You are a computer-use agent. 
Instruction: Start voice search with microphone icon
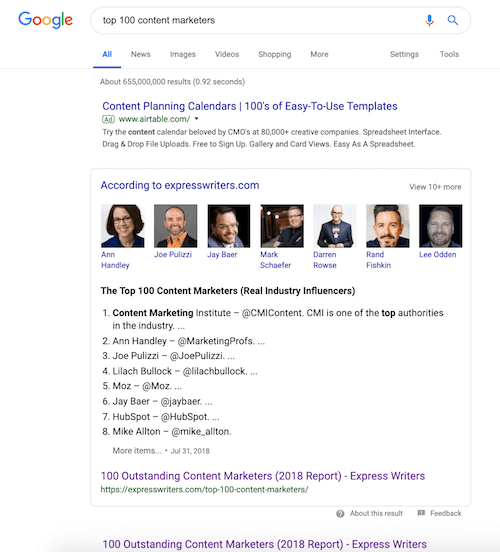(x=429, y=20)
